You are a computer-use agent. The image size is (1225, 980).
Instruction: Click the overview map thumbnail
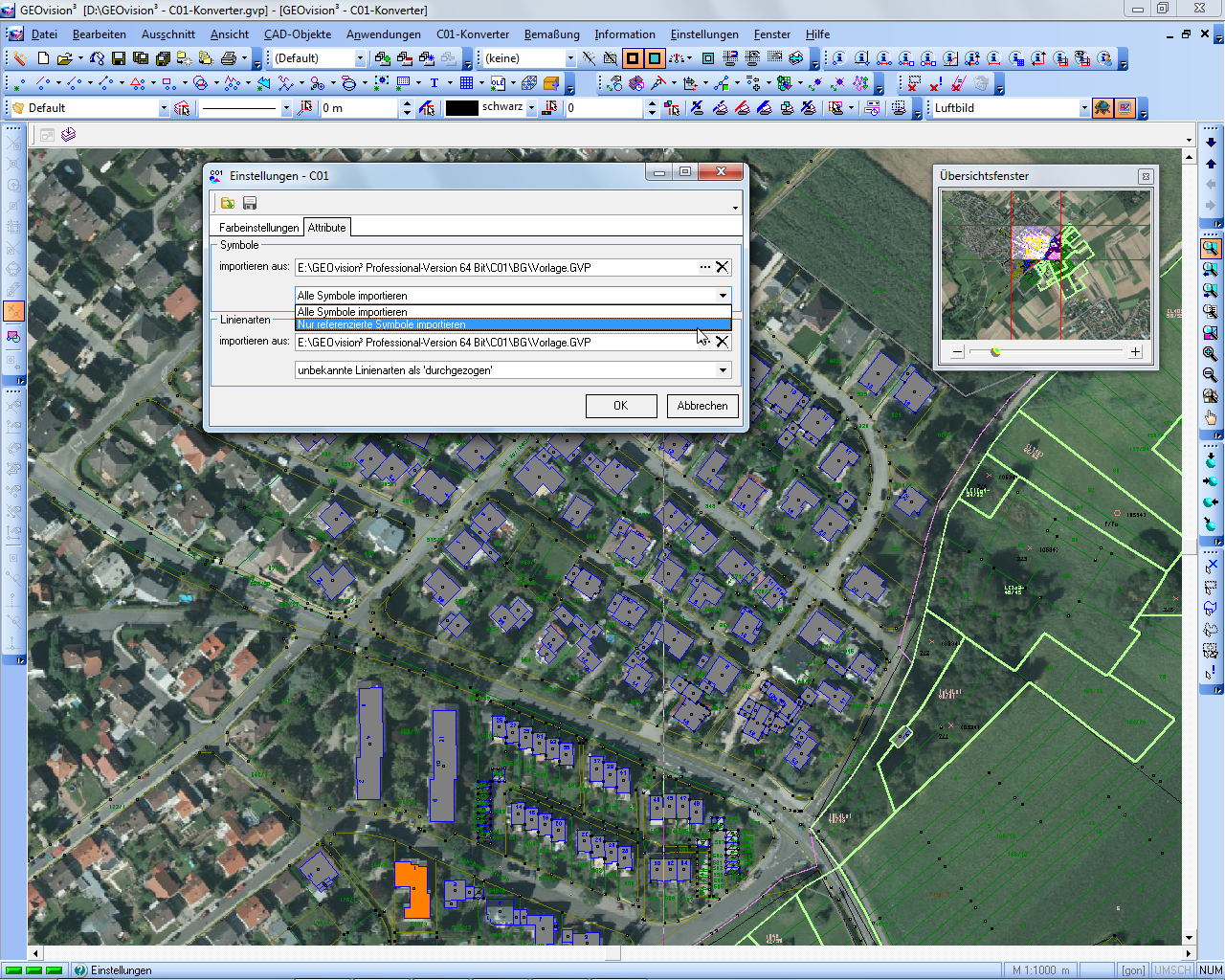click(1046, 265)
